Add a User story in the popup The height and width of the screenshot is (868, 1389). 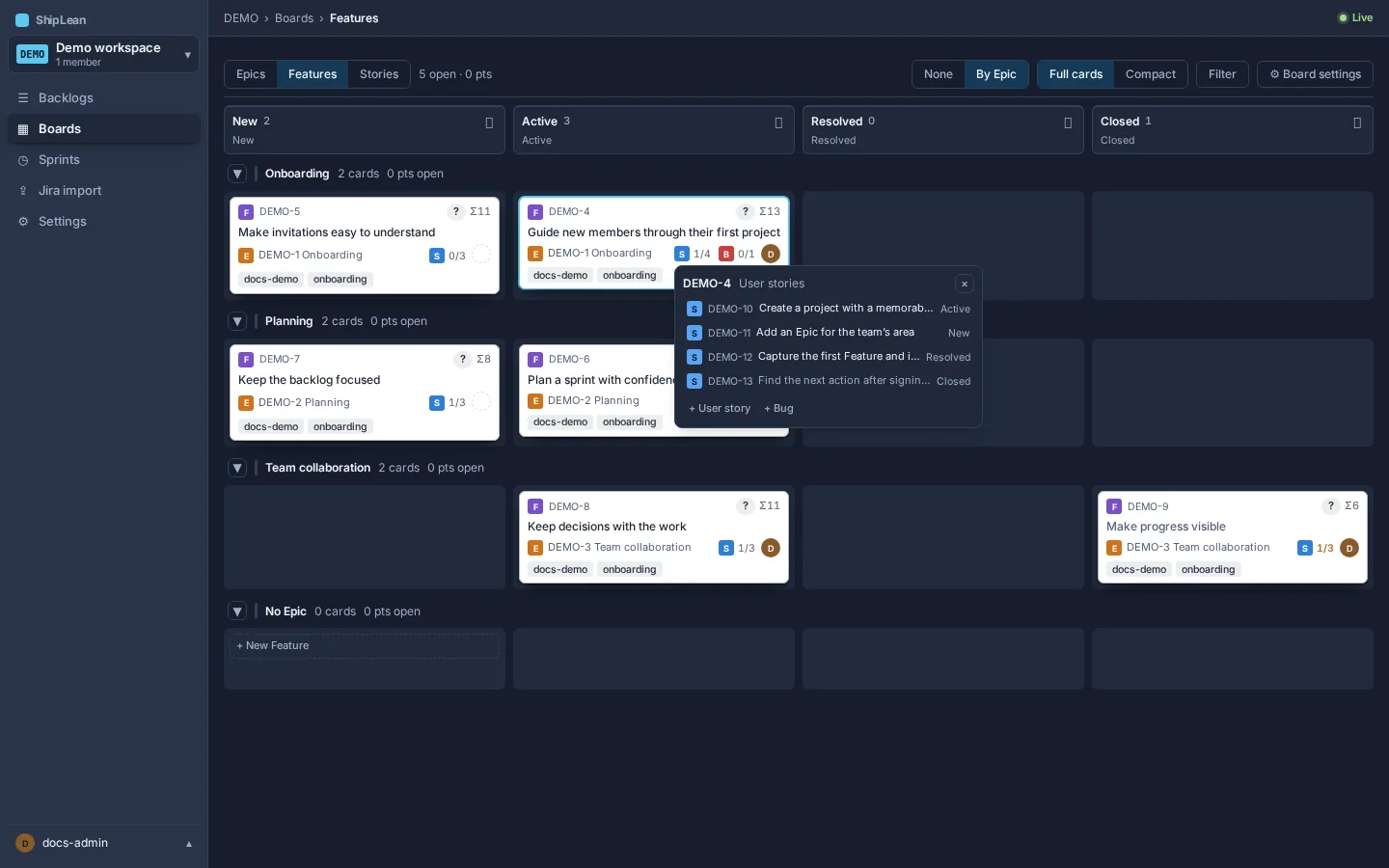(x=720, y=408)
